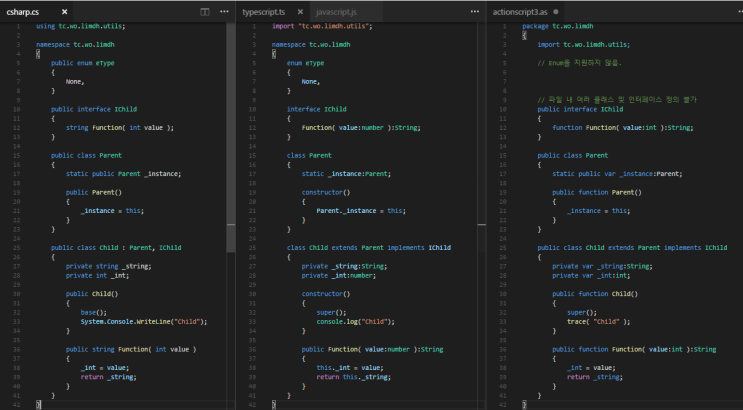Switch to the typescript.ts tab
This screenshot has height=410, width=743.
(x=263, y=12)
